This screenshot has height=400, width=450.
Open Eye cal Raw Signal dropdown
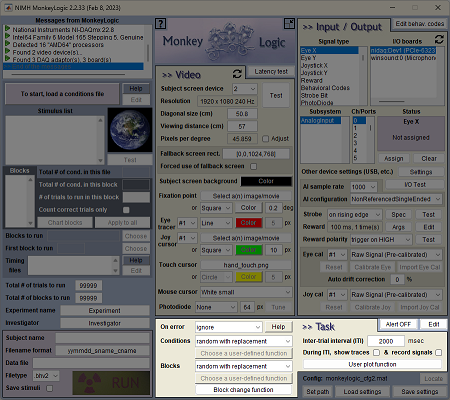point(396,255)
